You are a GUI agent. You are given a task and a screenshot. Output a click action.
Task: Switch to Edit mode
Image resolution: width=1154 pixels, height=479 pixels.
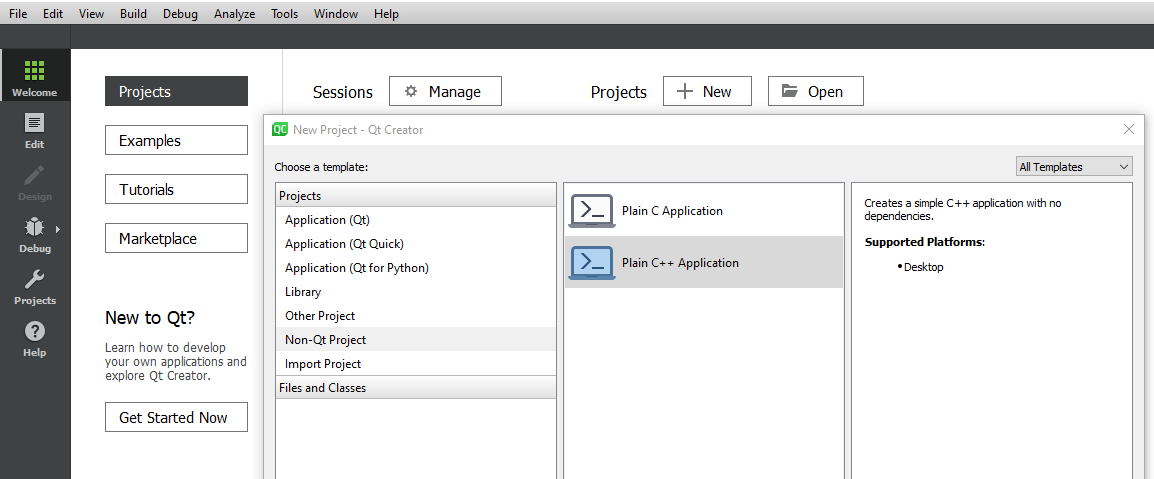coord(35,131)
